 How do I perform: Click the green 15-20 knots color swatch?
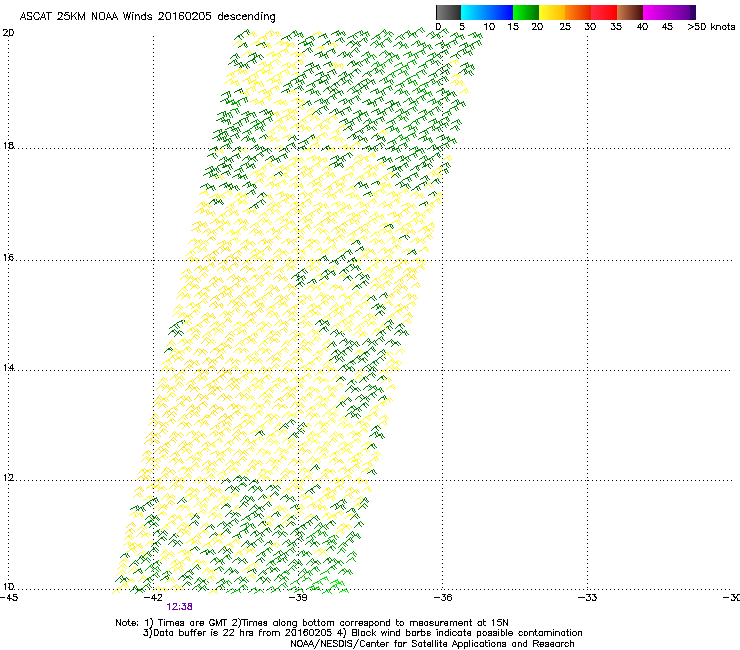click(526, 12)
